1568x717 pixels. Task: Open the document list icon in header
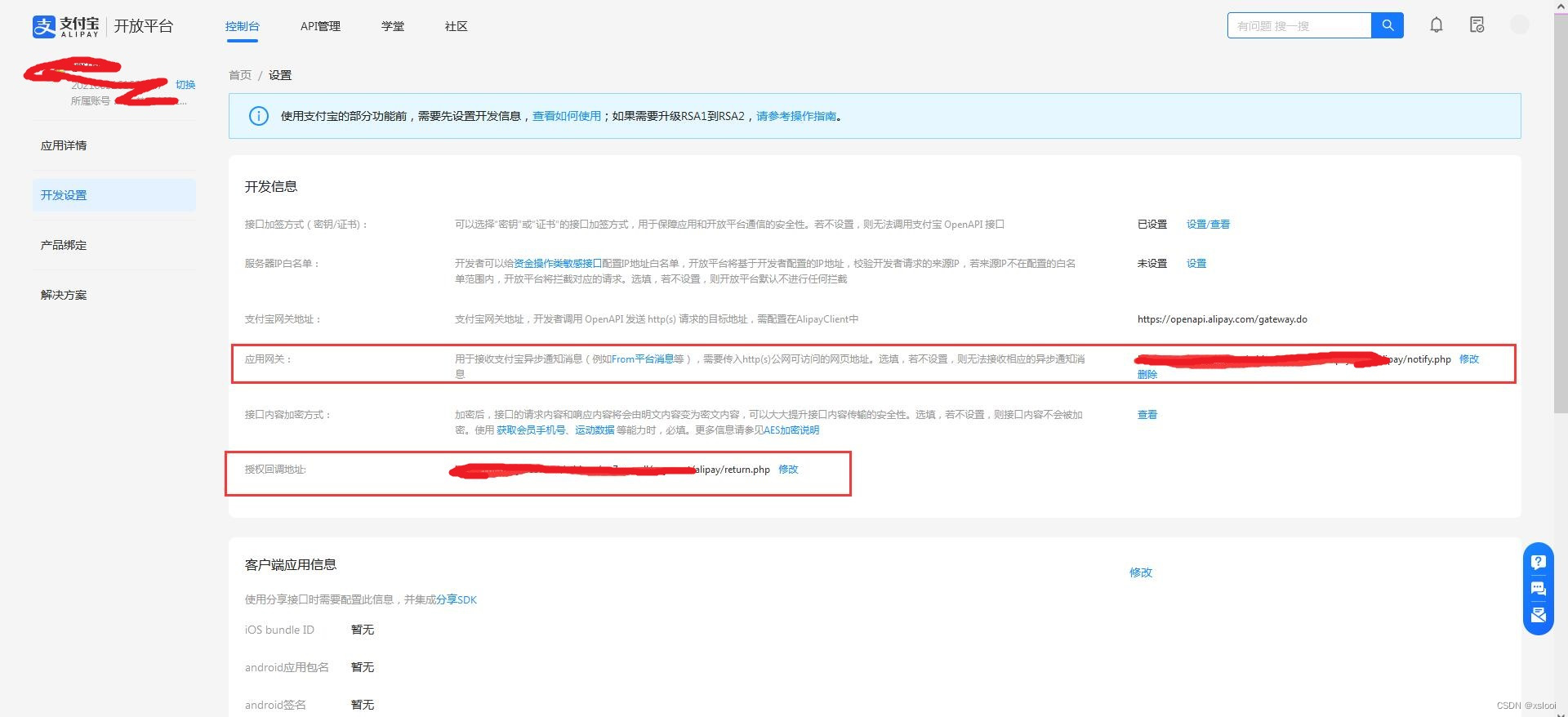pos(1477,25)
